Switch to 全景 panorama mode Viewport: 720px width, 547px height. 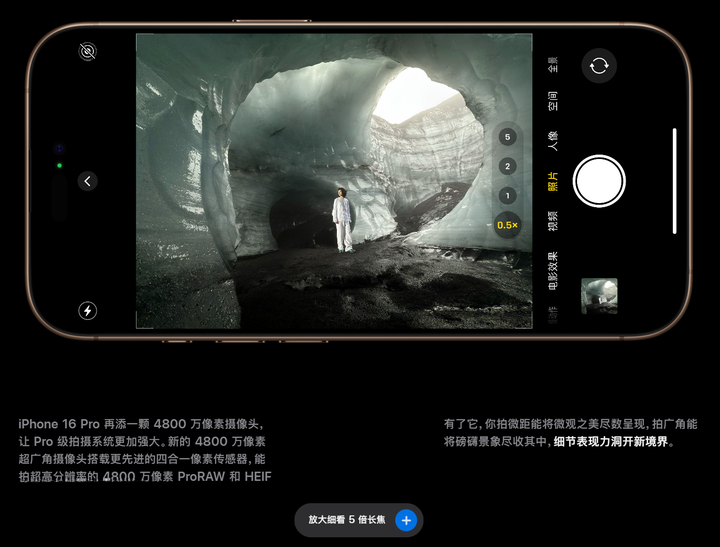pos(553,64)
